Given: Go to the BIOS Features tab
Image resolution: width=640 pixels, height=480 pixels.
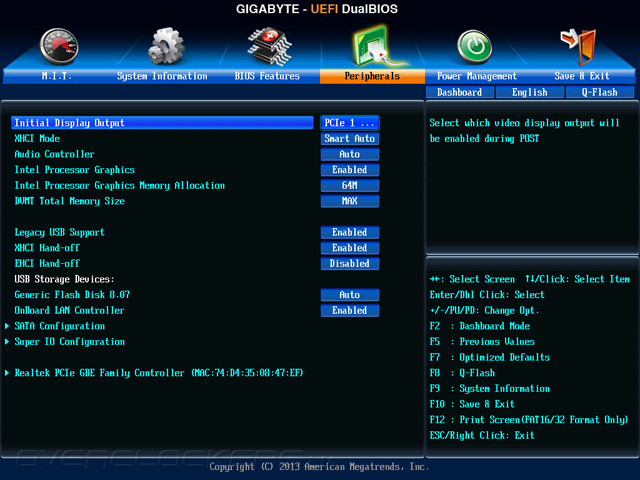Looking at the screenshot, I should pos(267,76).
